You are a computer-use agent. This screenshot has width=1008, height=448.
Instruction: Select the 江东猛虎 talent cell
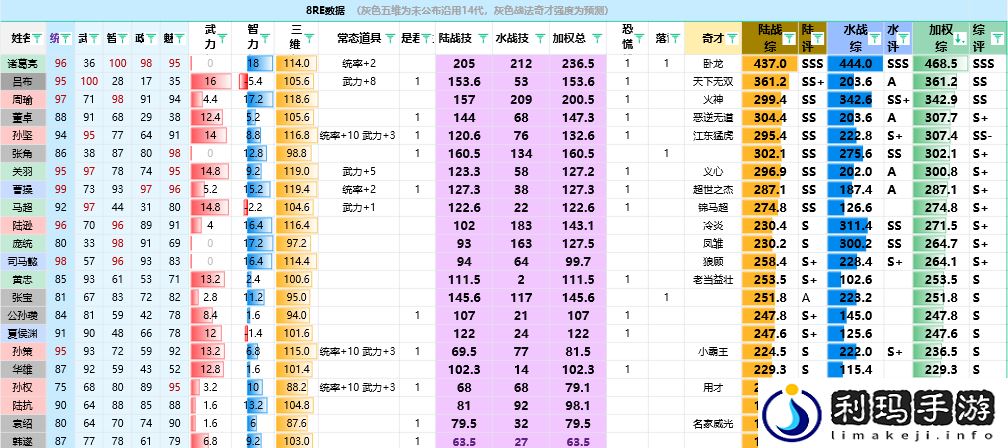(x=713, y=136)
